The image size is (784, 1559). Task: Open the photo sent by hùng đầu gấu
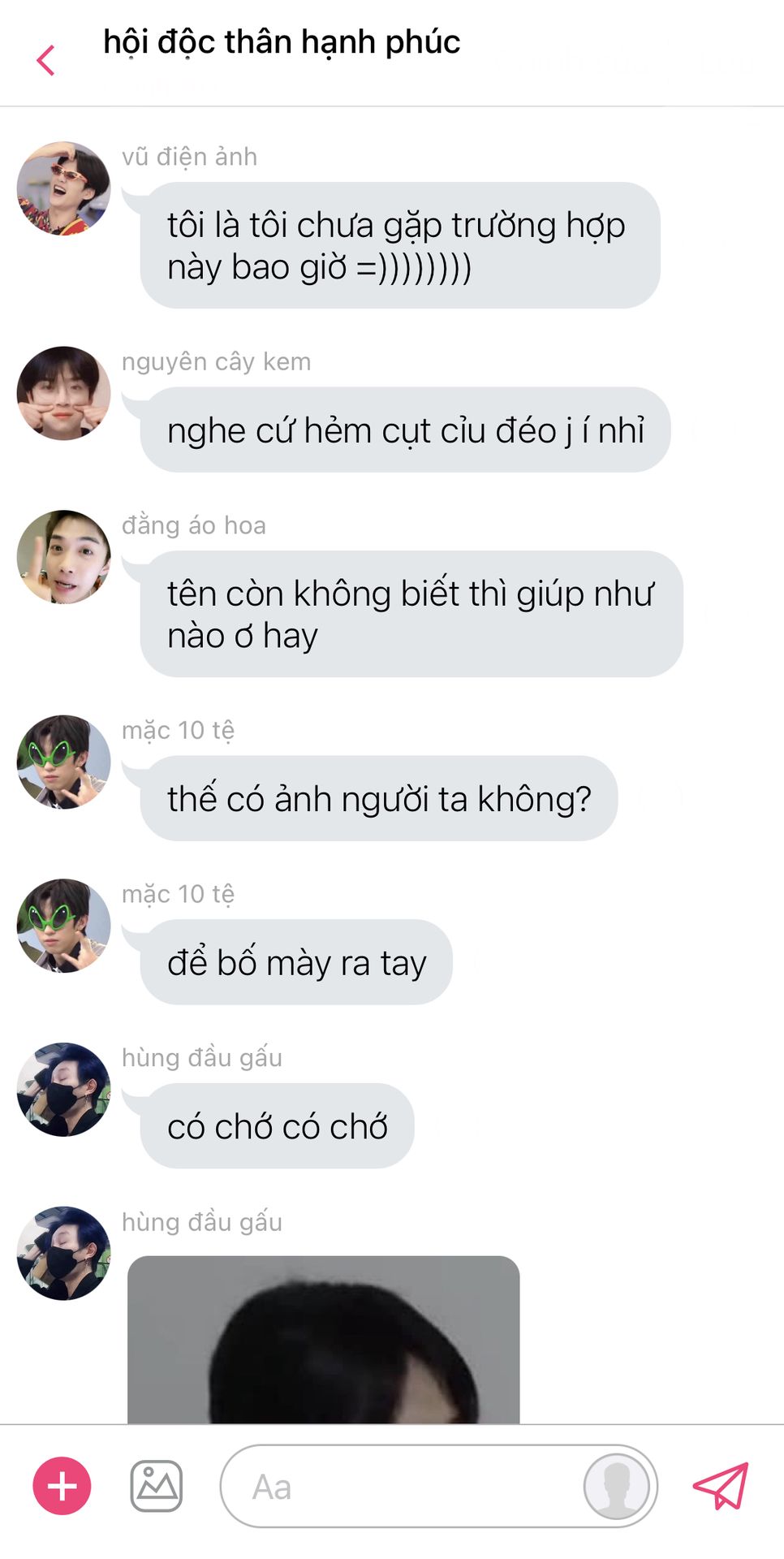(x=324, y=1339)
